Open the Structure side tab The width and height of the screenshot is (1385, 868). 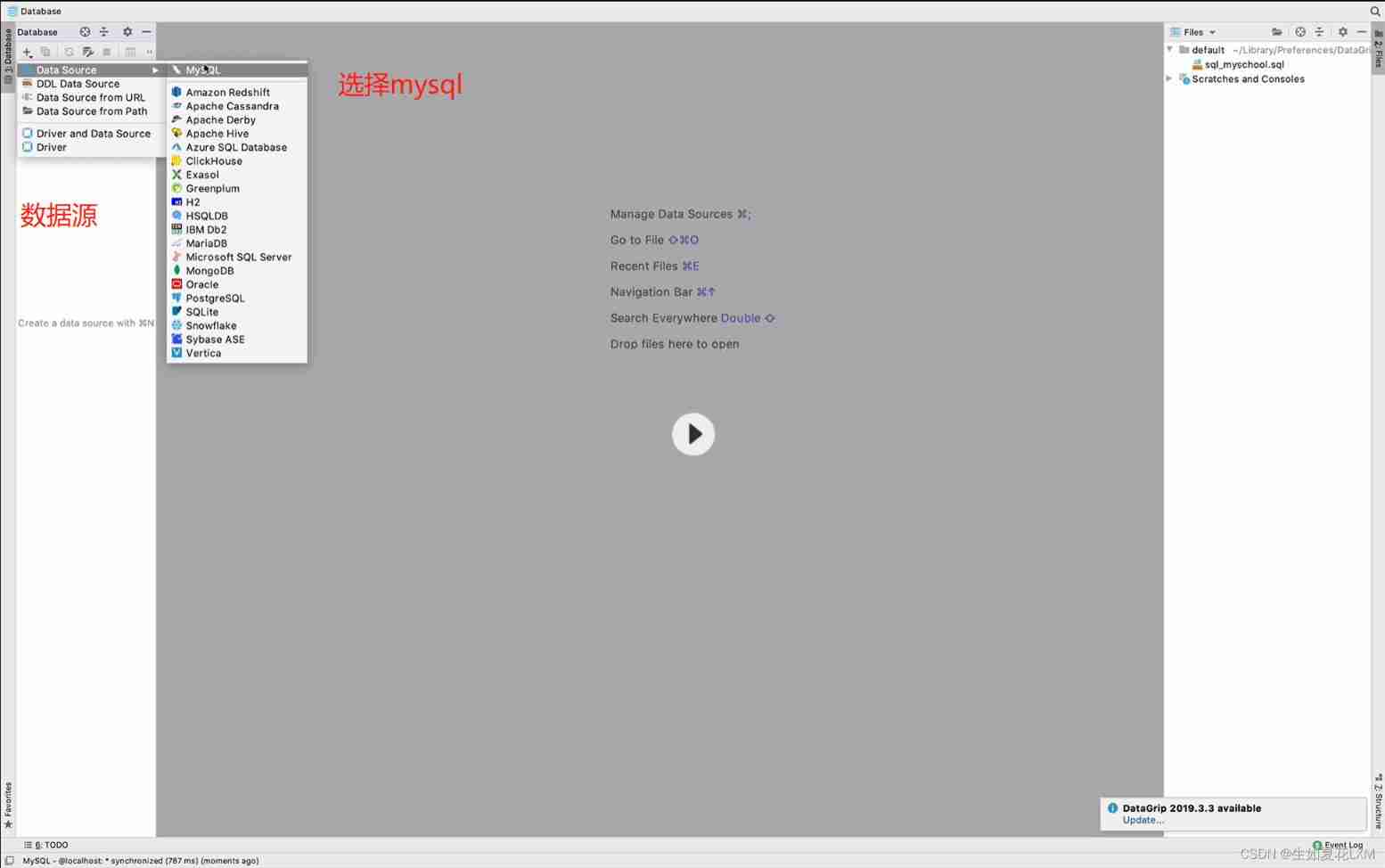tap(1378, 801)
